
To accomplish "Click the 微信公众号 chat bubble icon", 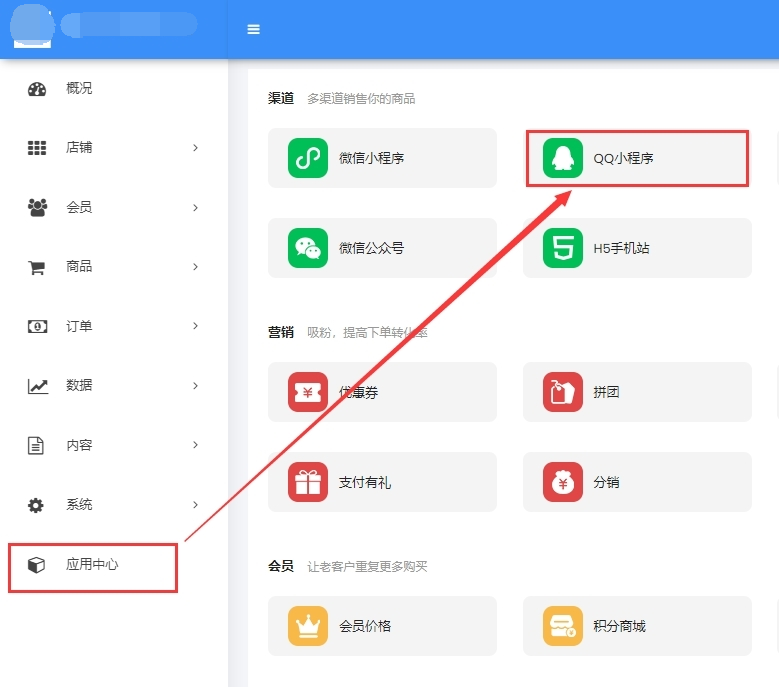I will [x=308, y=248].
